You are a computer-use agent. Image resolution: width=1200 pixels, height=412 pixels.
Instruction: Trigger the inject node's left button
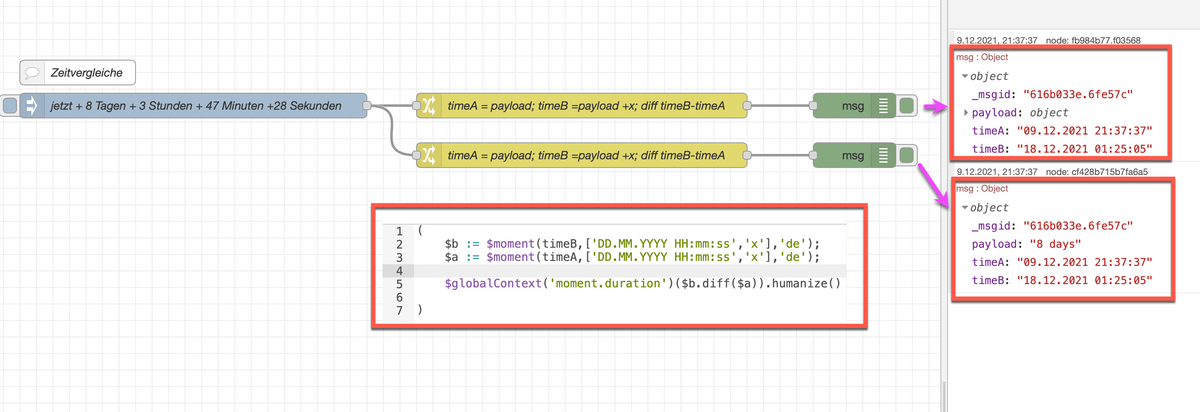pyautogui.click(x=10, y=105)
